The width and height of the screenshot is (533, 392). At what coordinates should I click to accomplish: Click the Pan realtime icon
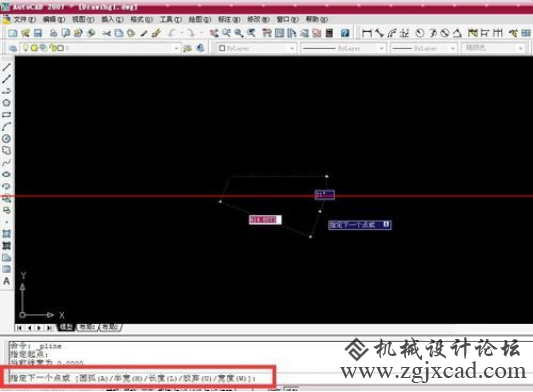[214, 33]
